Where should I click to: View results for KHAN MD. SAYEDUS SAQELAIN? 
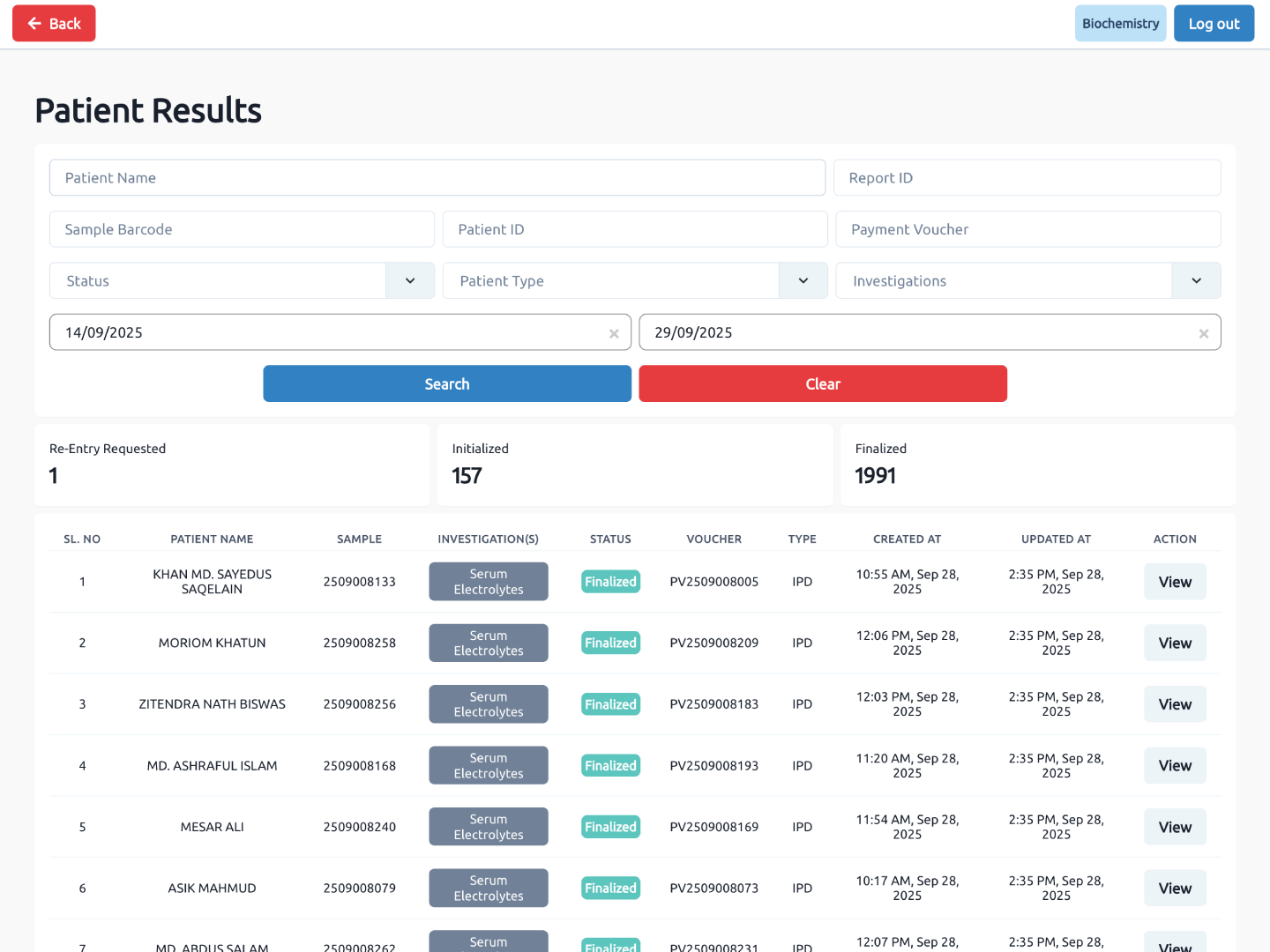pyautogui.click(x=1174, y=581)
